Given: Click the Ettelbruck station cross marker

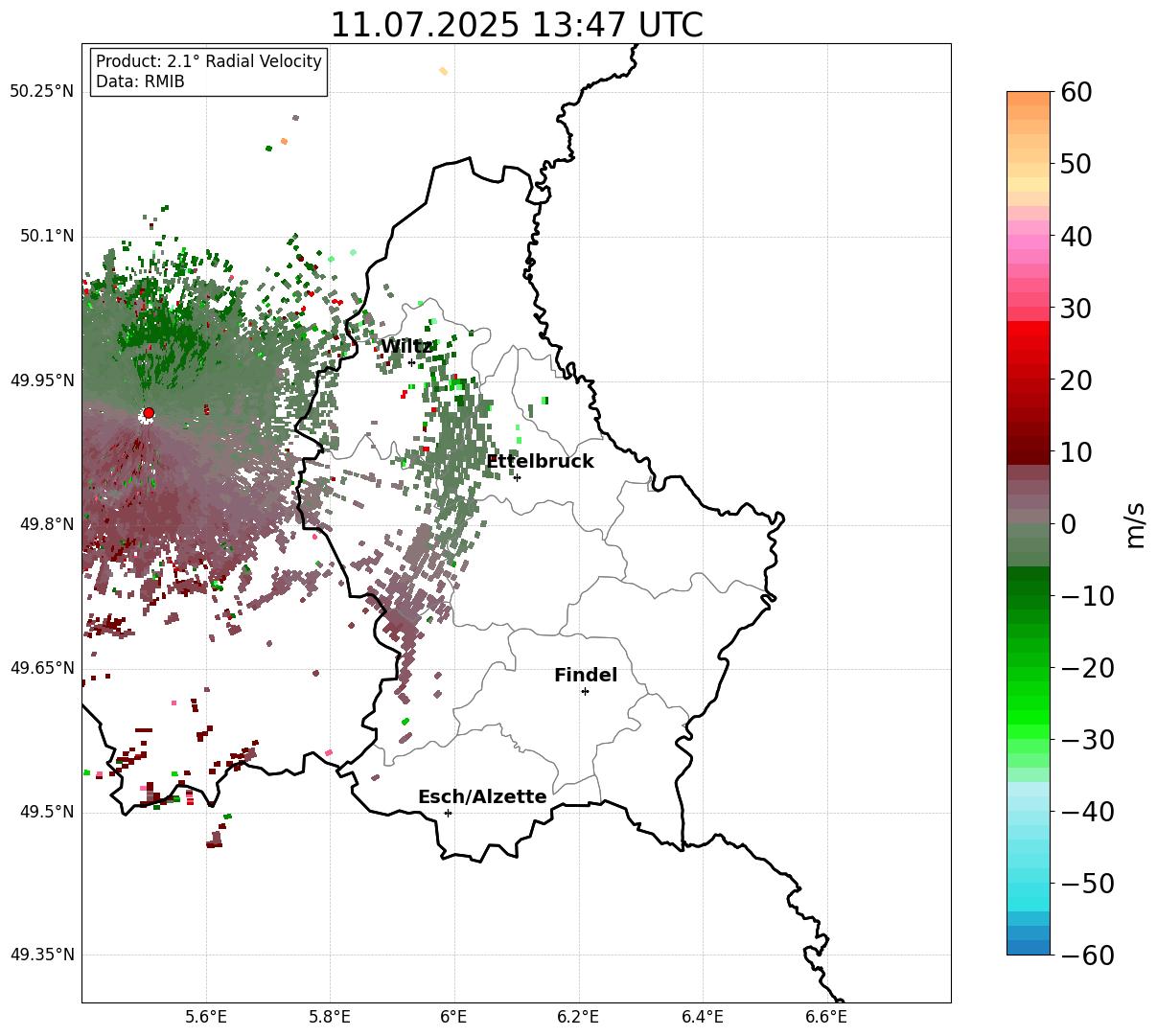Looking at the screenshot, I should (517, 477).
